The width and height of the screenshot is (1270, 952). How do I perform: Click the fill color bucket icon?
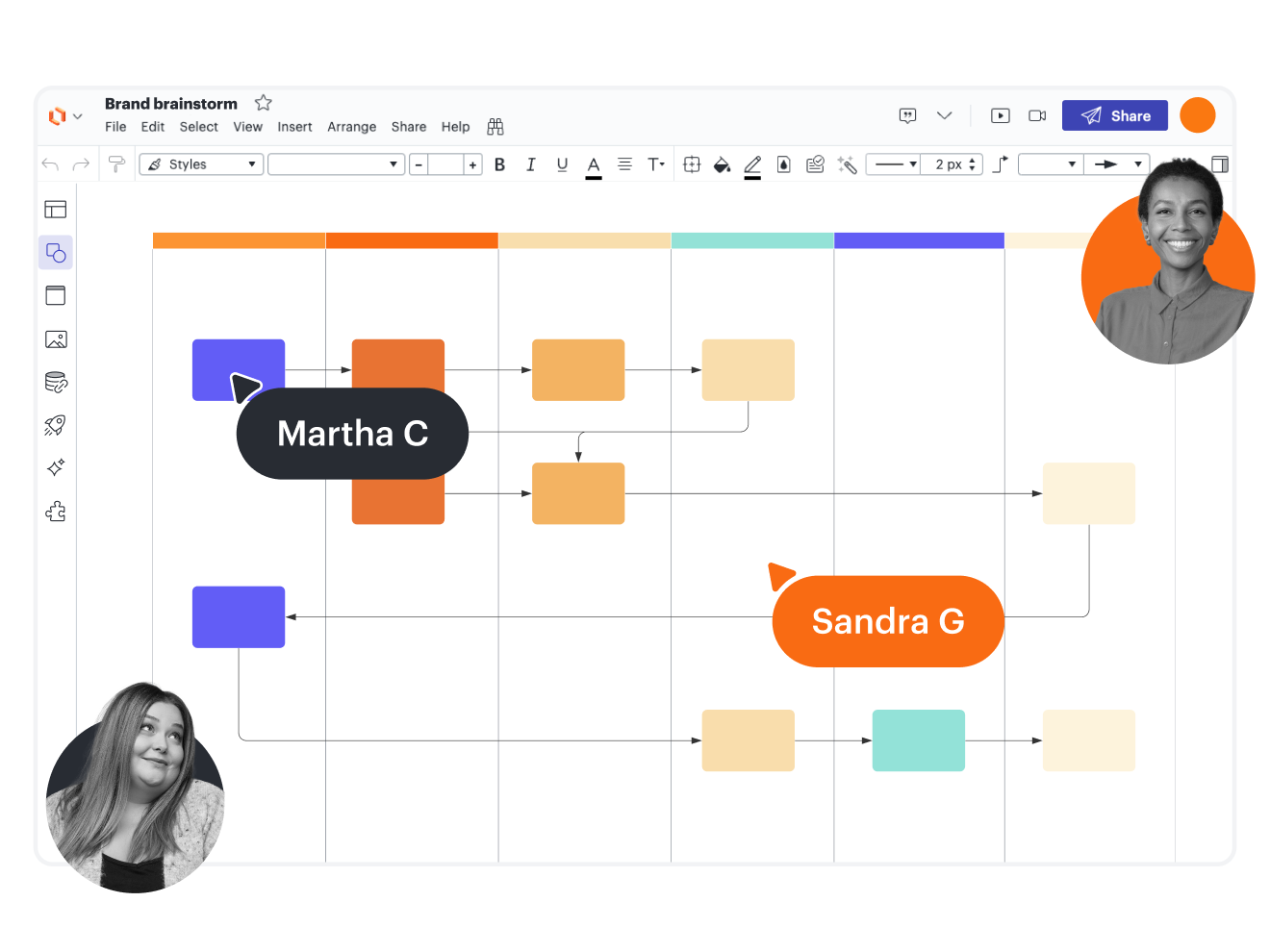[722, 164]
